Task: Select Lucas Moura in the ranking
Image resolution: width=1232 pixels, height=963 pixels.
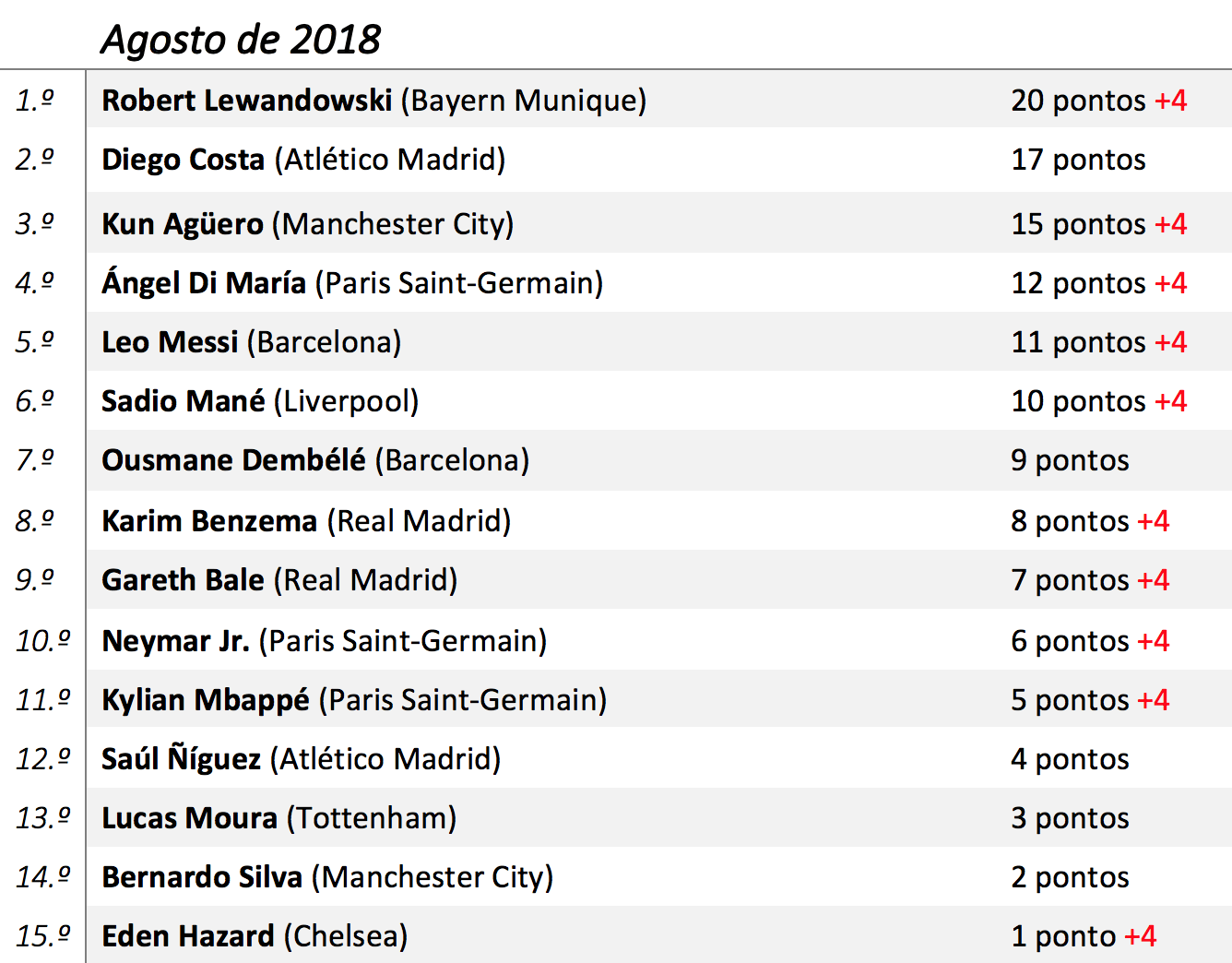Action: tap(189, 818)
